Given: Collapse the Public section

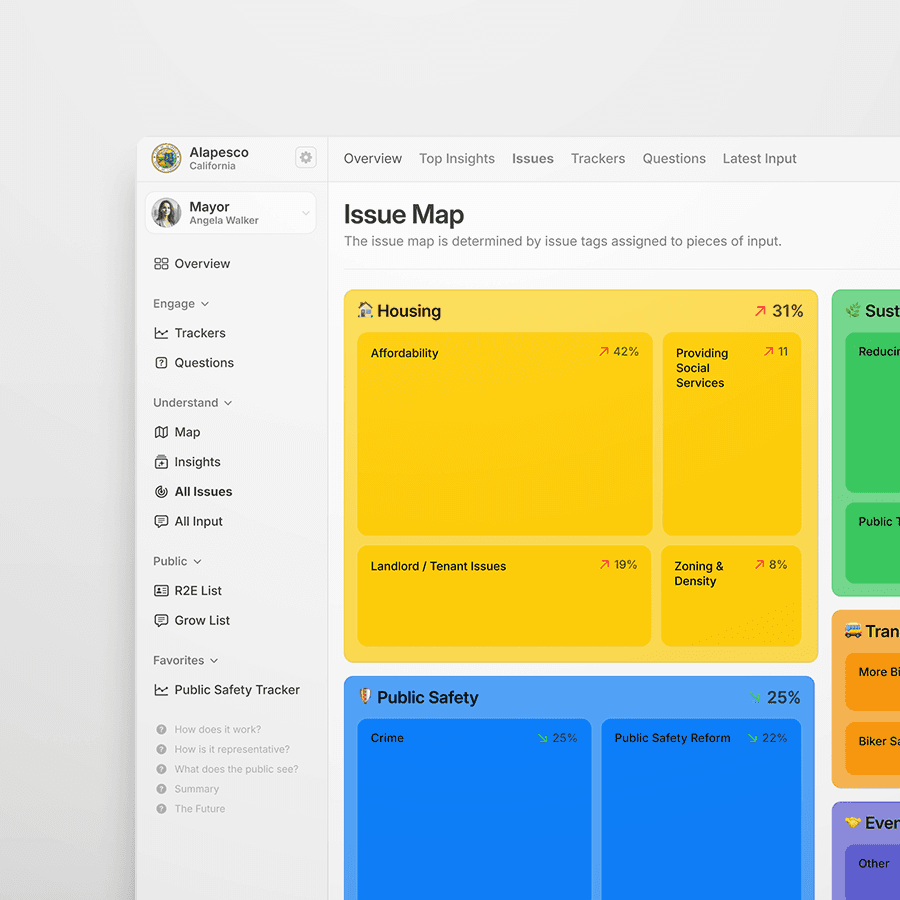Looking at the screenshot, I should tap(177, 561).
